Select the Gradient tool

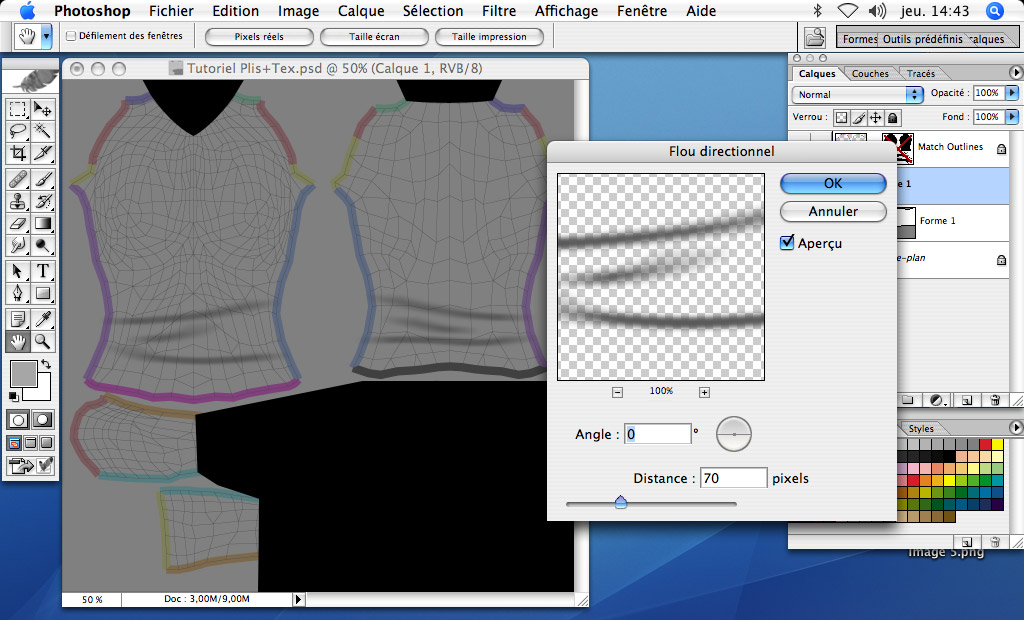[43, 223]
